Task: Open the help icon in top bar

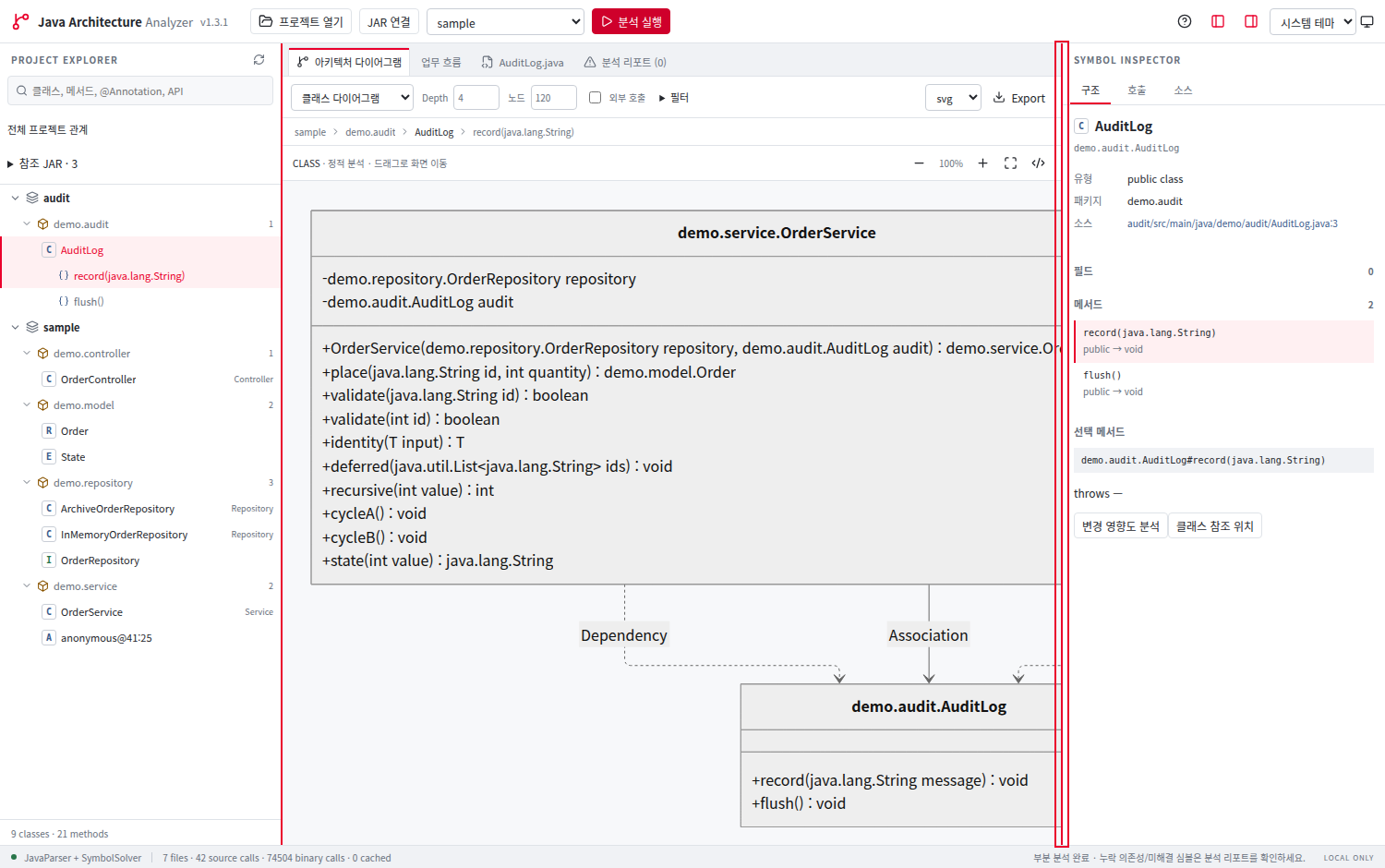Action: coord(1185,21)
